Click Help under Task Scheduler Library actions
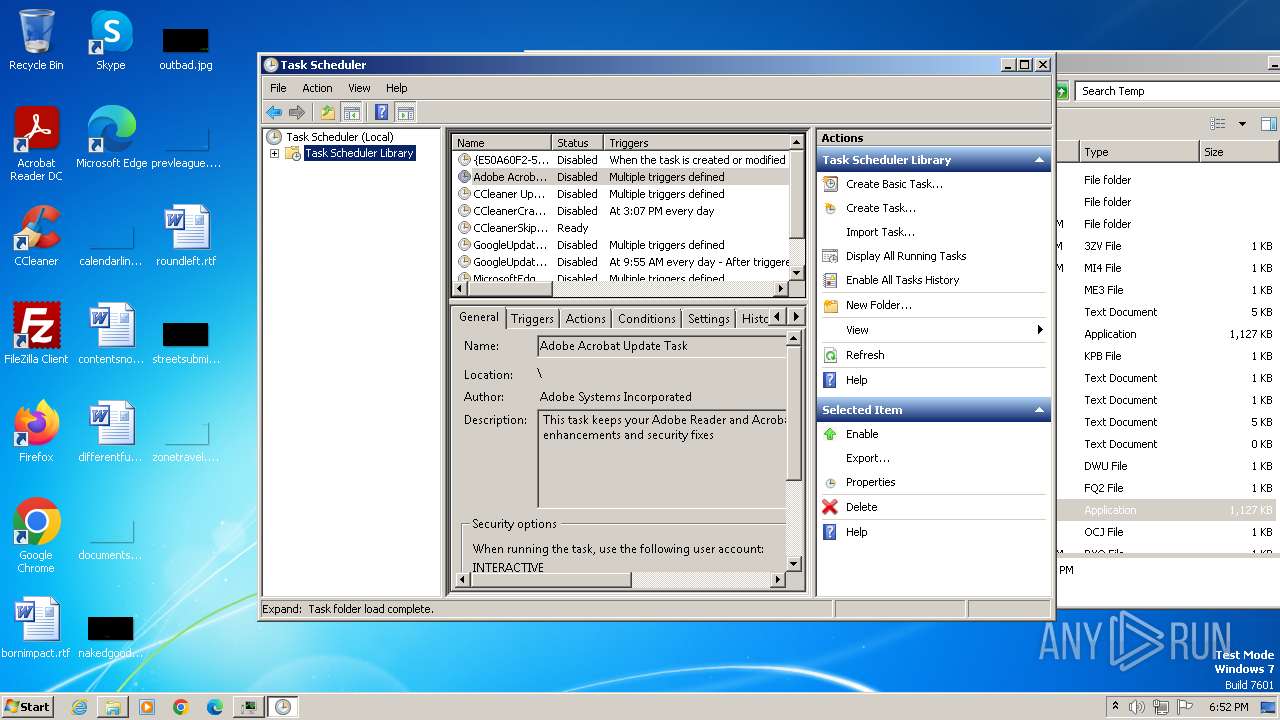 click(856, 380)
